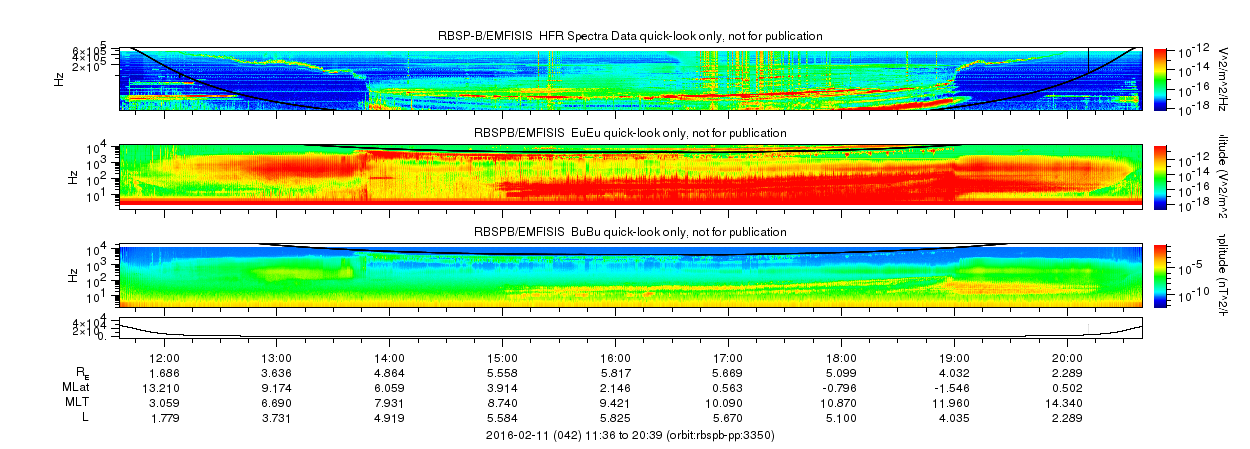
Task: Select the 20:00 time axis label
Action: tap(1067, 359)
